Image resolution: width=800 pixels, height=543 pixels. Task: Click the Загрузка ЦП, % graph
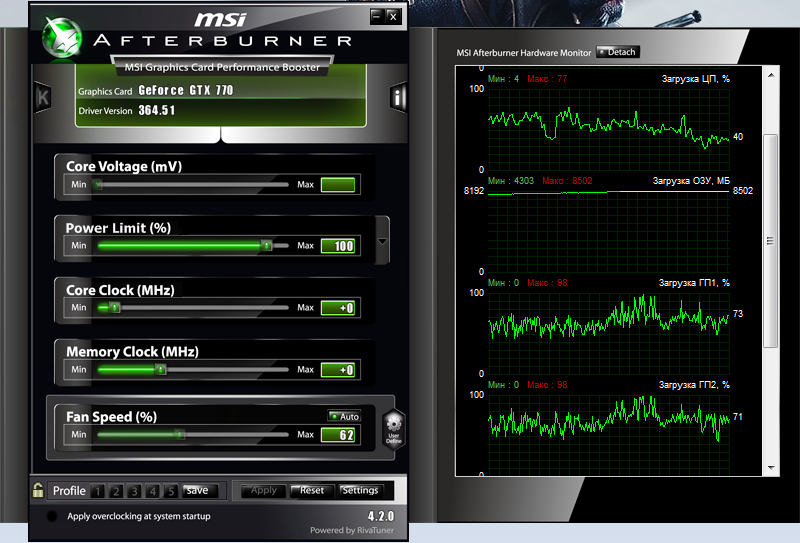609,130
